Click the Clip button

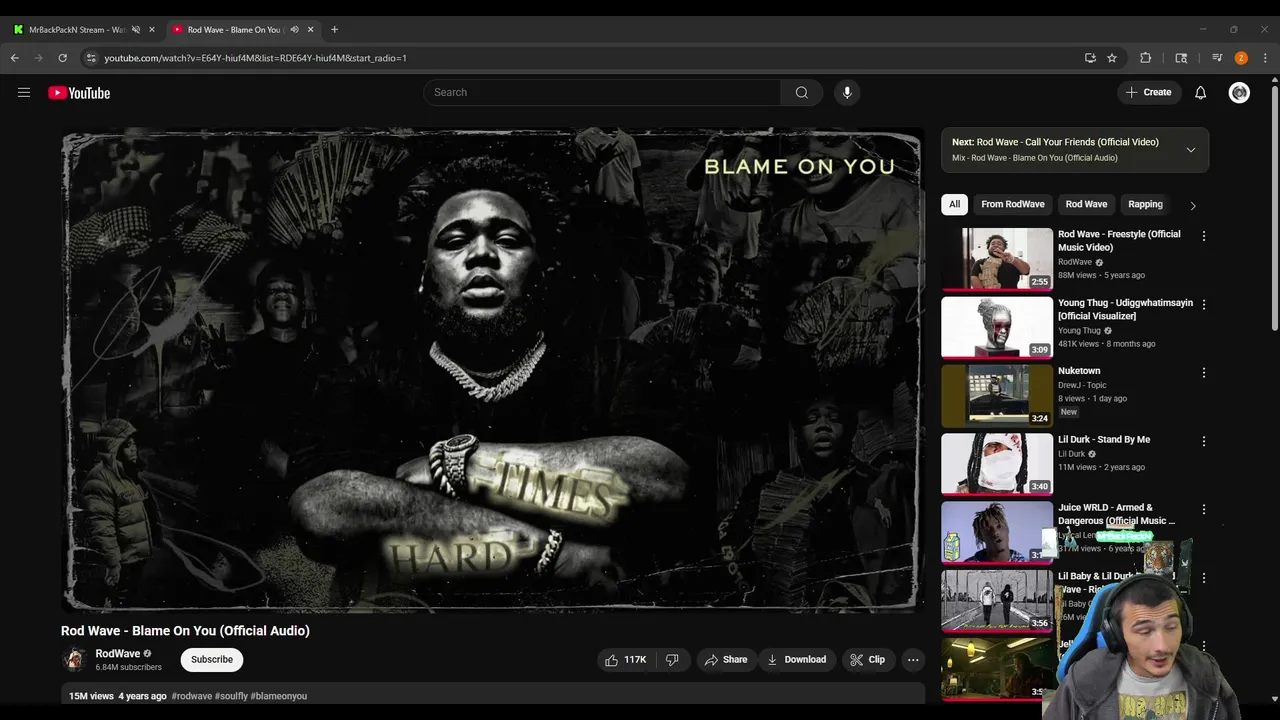pyautogui.click(x=867, y=660)
